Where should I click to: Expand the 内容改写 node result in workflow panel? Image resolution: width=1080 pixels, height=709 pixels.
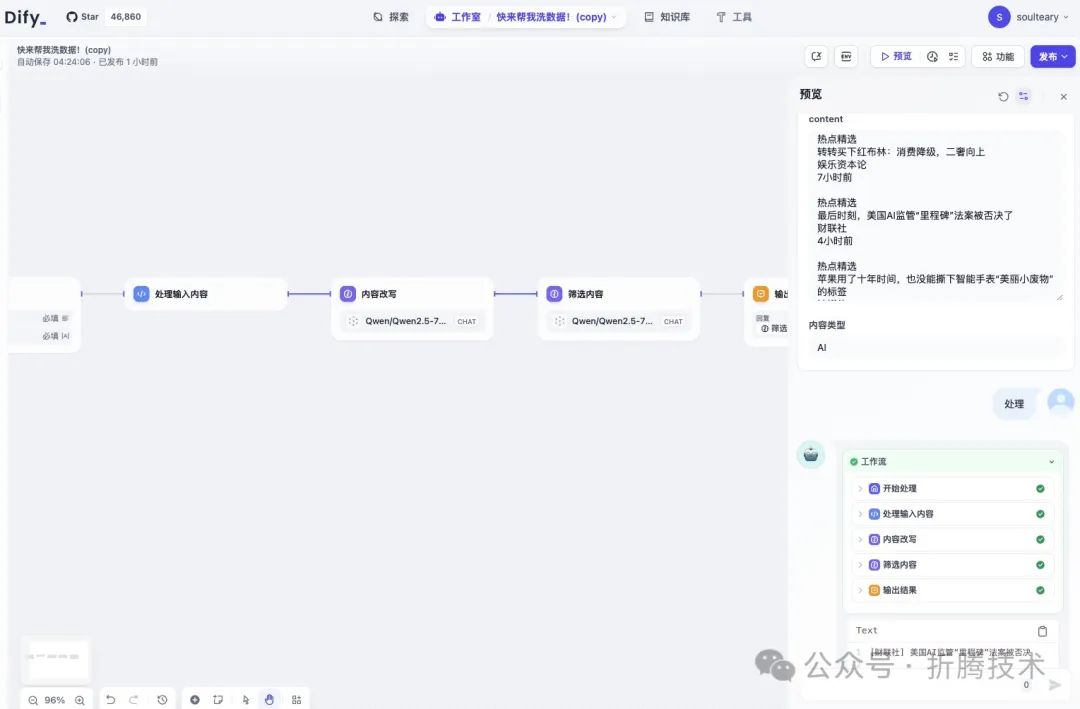861,538
